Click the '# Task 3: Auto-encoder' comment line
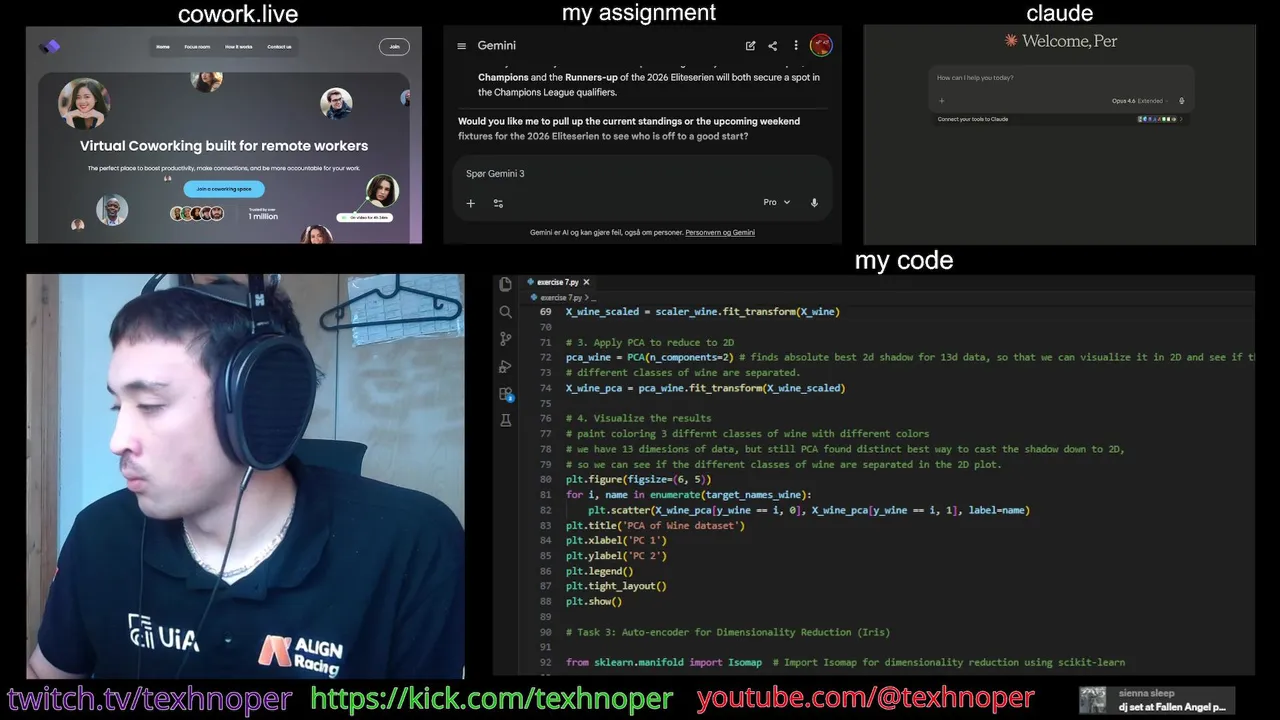 (727, 632)
